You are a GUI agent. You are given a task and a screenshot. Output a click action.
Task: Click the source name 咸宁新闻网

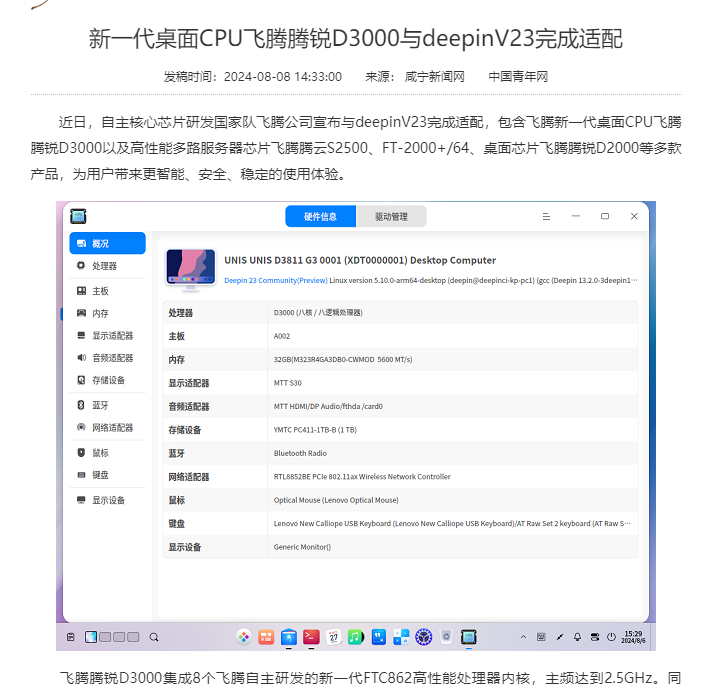pyautogui.click(x=434, y=77)
